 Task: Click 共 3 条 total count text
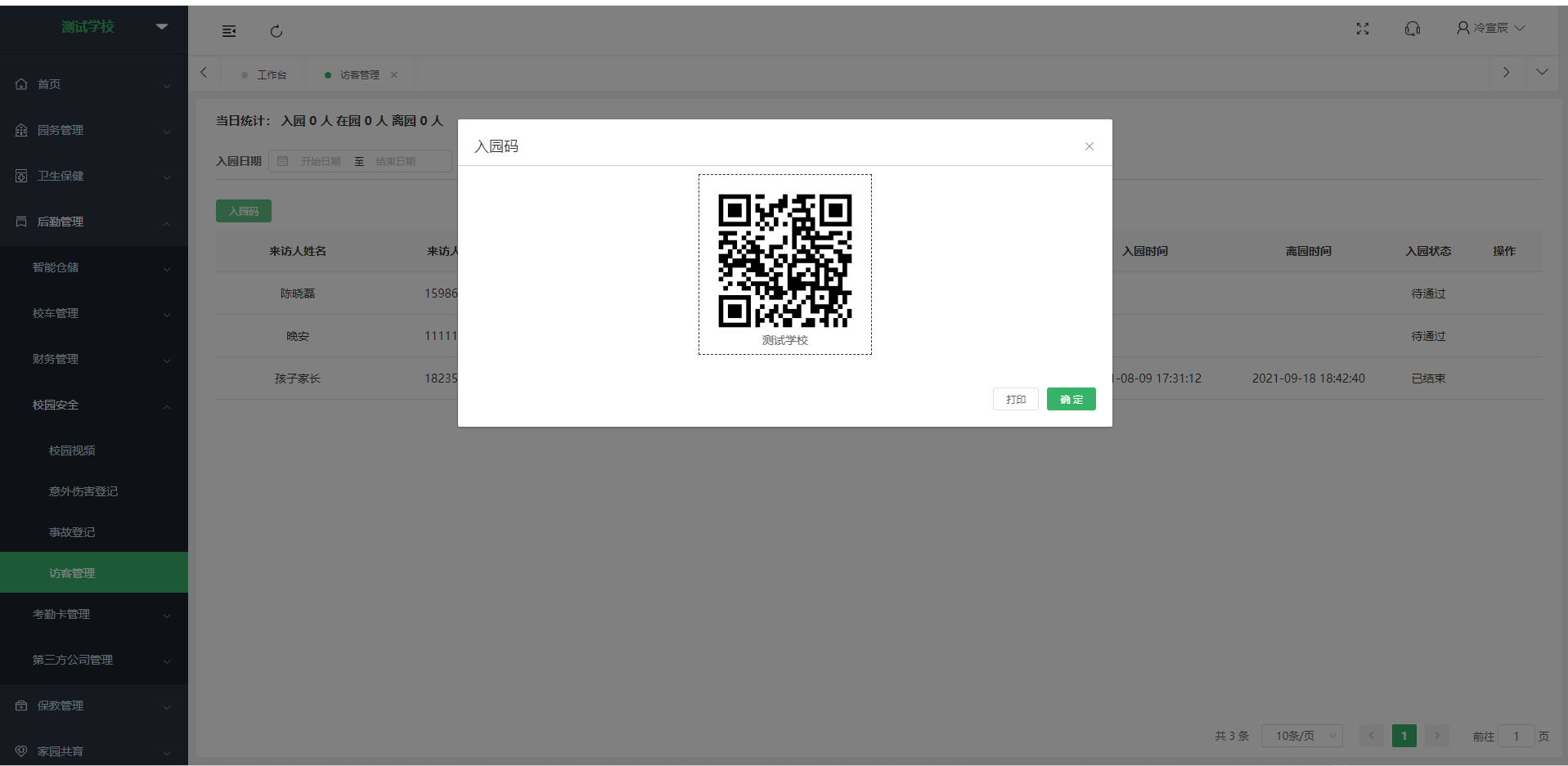point(1232,736)
